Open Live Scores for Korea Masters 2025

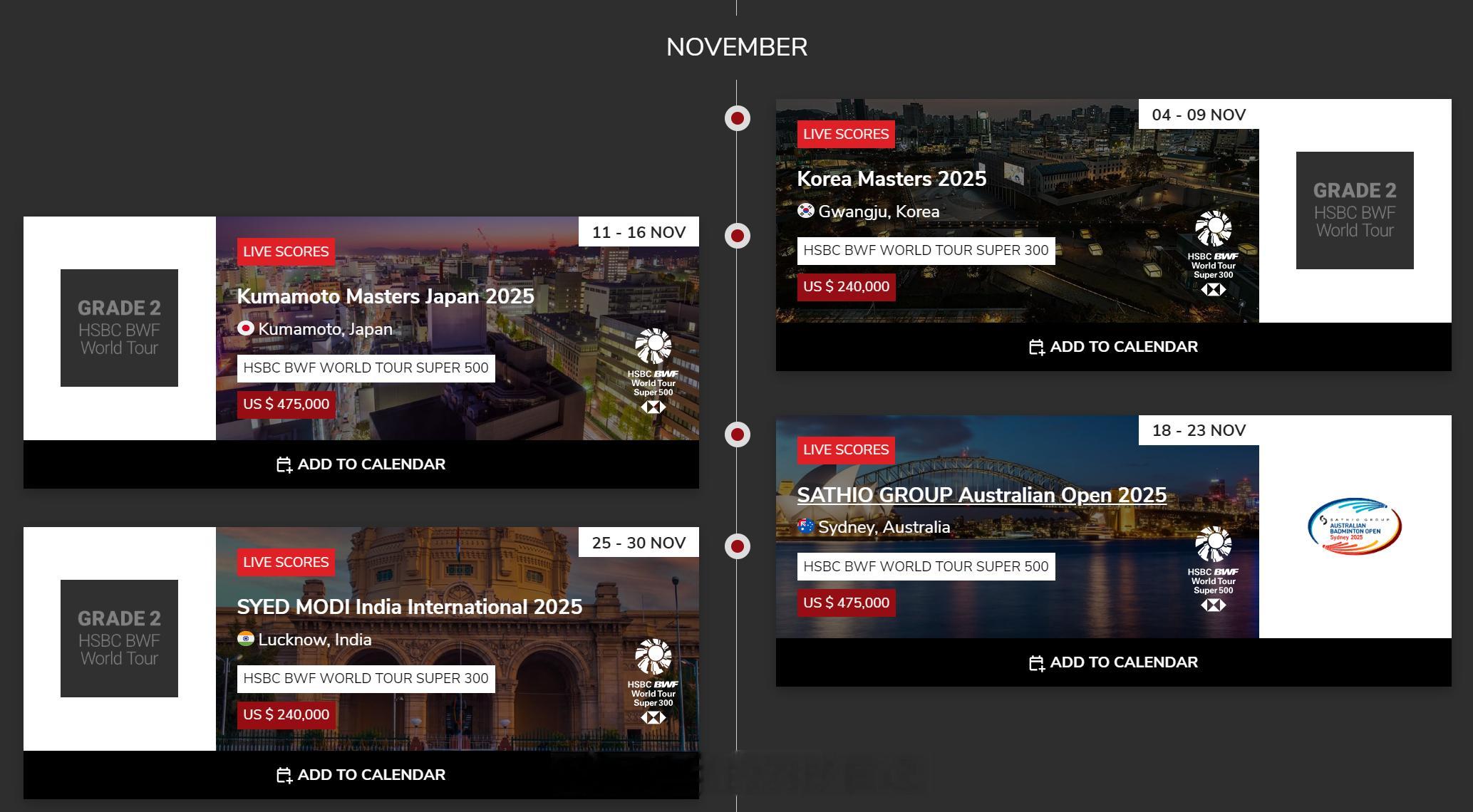point(846,134)
